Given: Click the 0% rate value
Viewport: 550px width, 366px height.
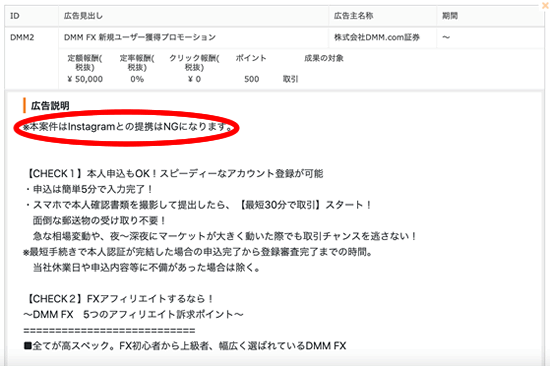Looking at the screenshot, I should click(137, 79).
